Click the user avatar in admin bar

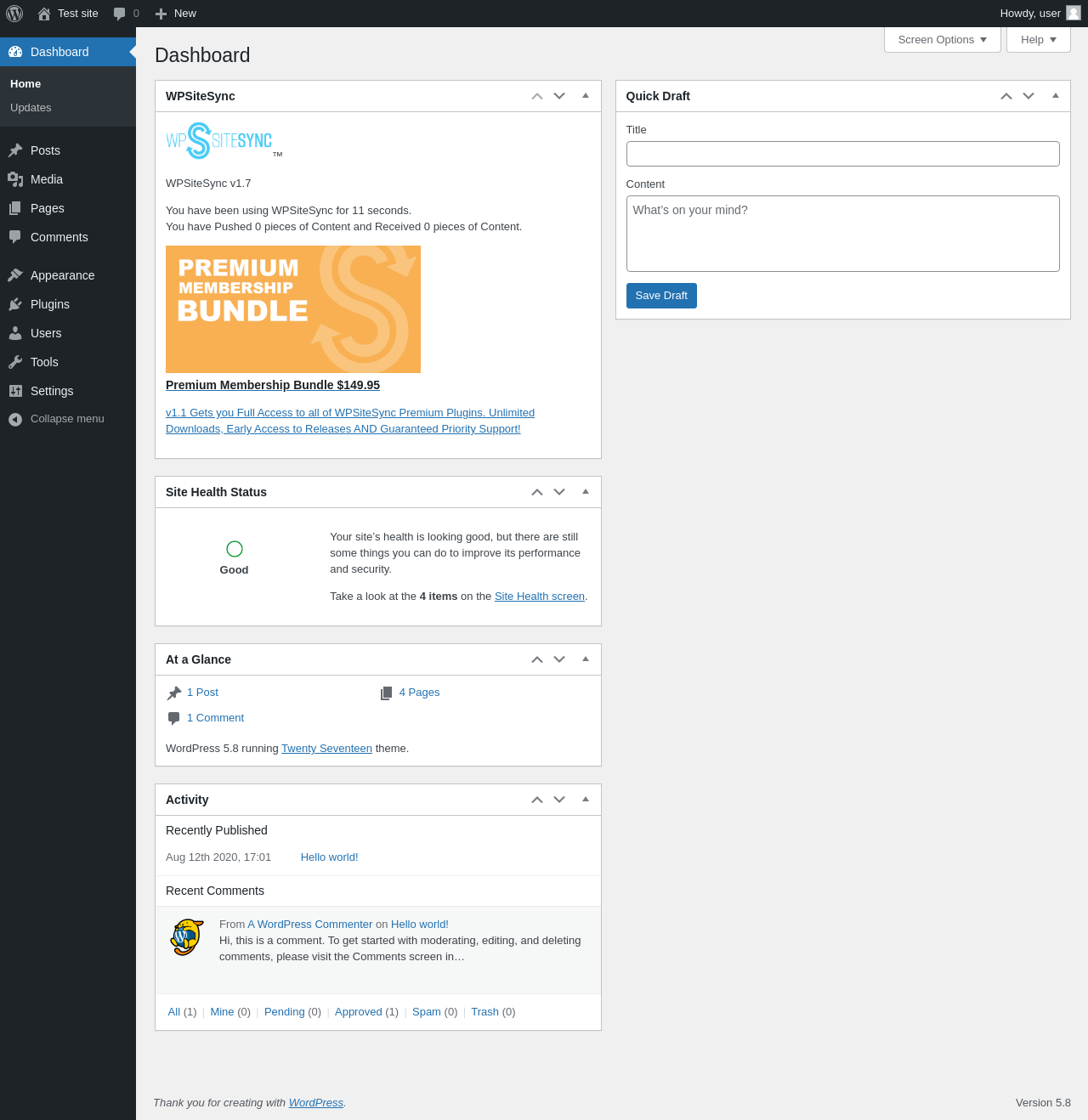point(1074,13)
